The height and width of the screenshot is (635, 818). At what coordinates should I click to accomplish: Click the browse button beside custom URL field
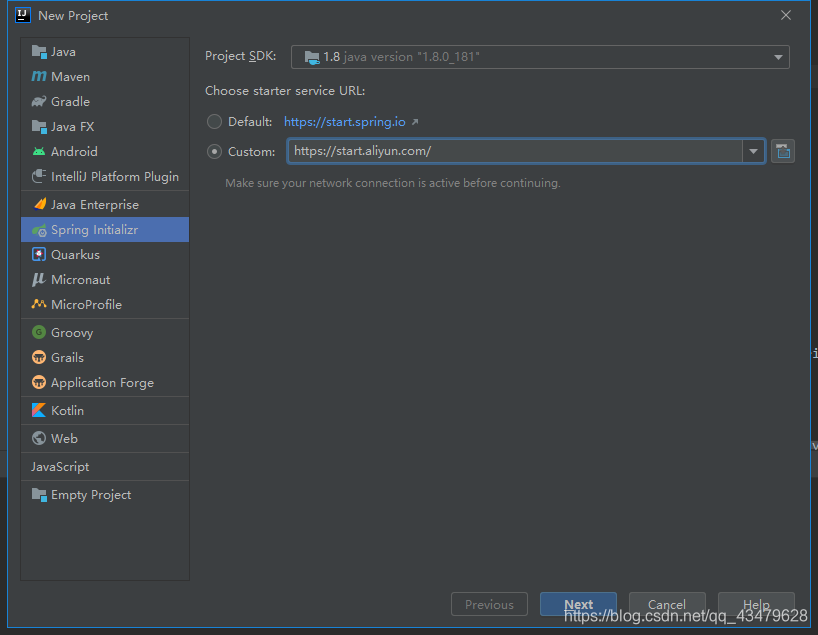(x=783, y=151)
